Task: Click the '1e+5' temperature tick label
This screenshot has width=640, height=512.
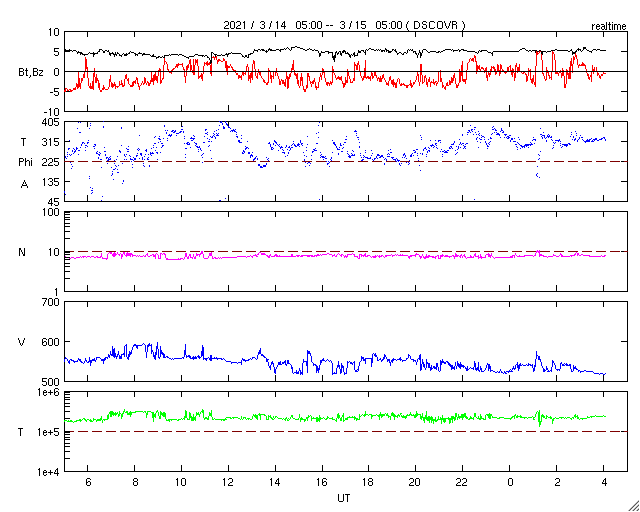Action: (49, 432)
